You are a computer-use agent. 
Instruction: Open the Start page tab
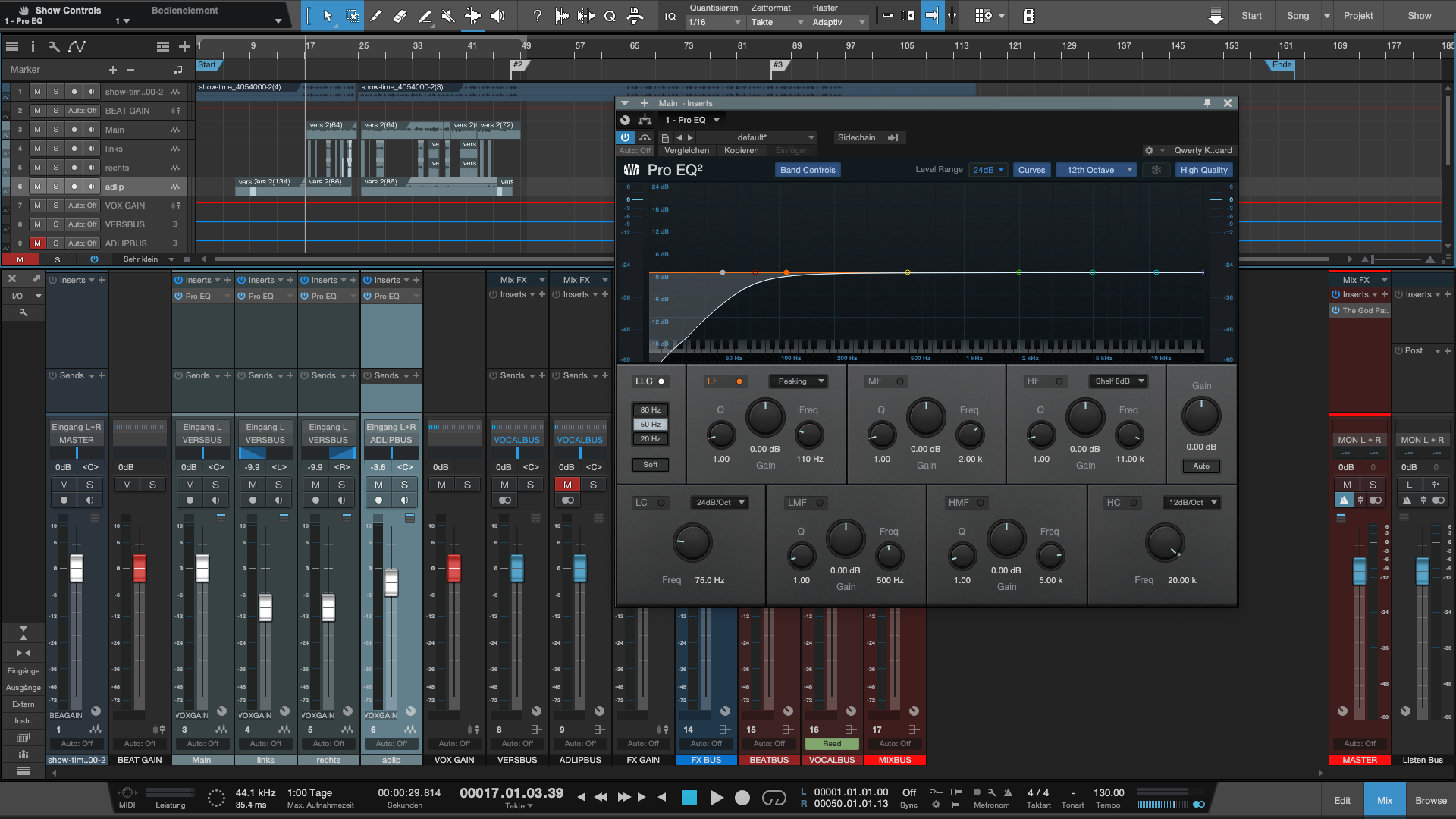pos(1251,16)
